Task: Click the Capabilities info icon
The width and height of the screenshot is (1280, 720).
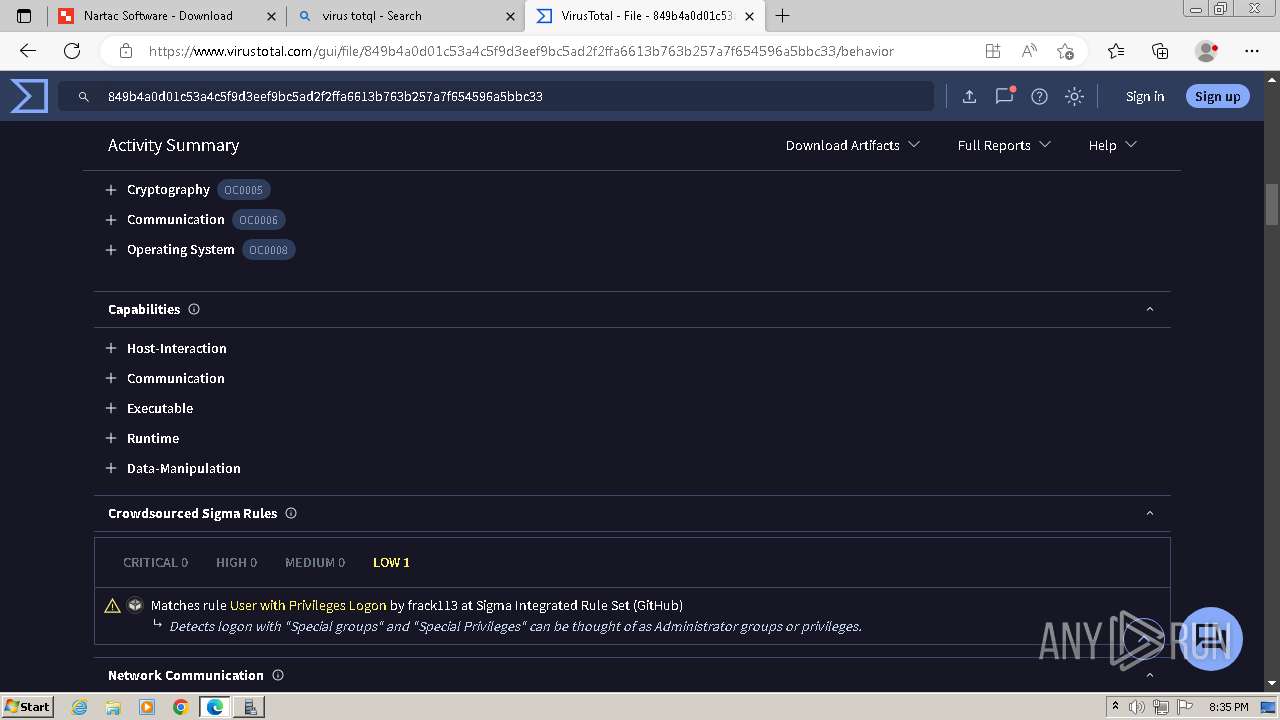Action: 194,309
